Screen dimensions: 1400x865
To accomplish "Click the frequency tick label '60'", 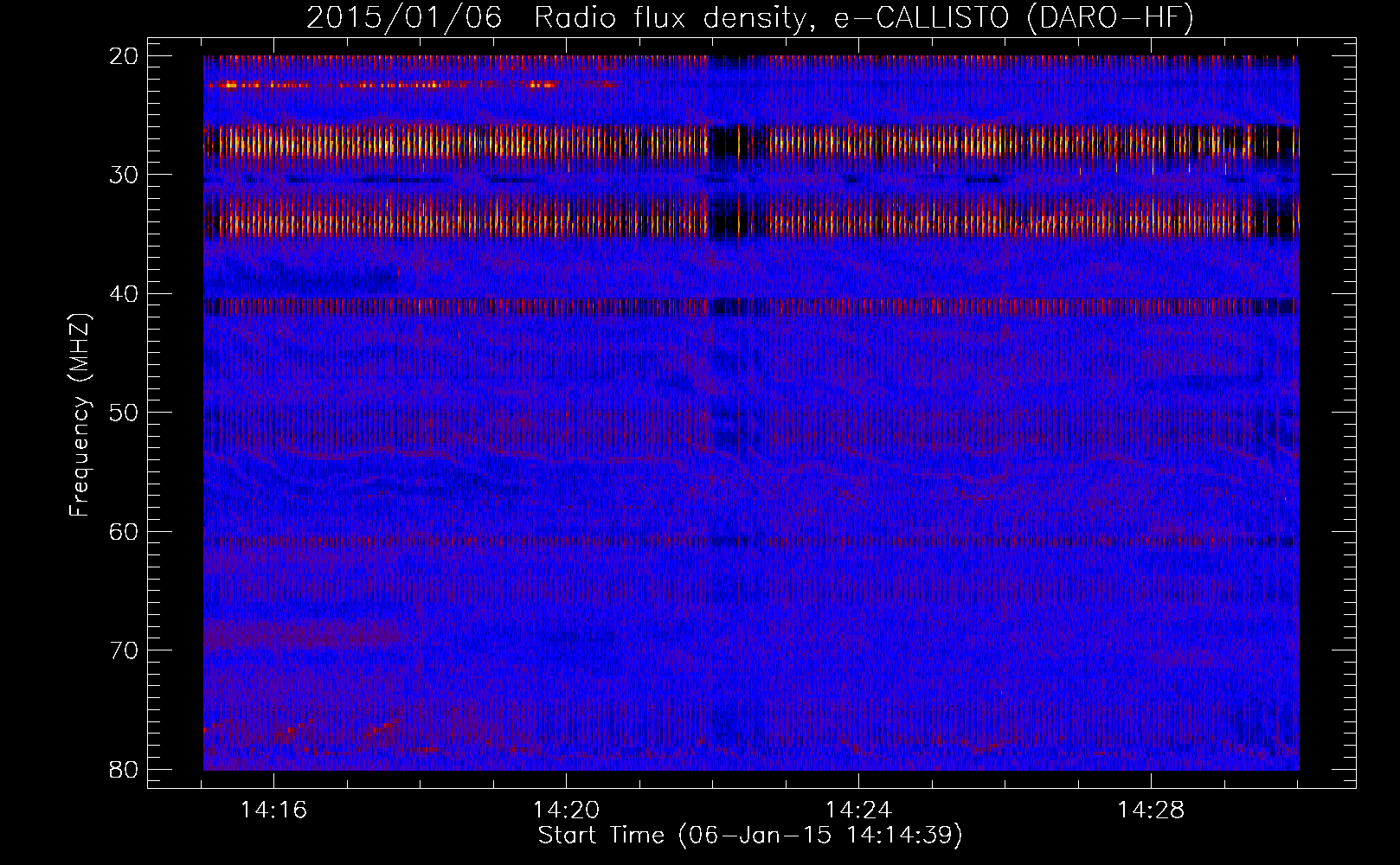I will tap(125, 532).
